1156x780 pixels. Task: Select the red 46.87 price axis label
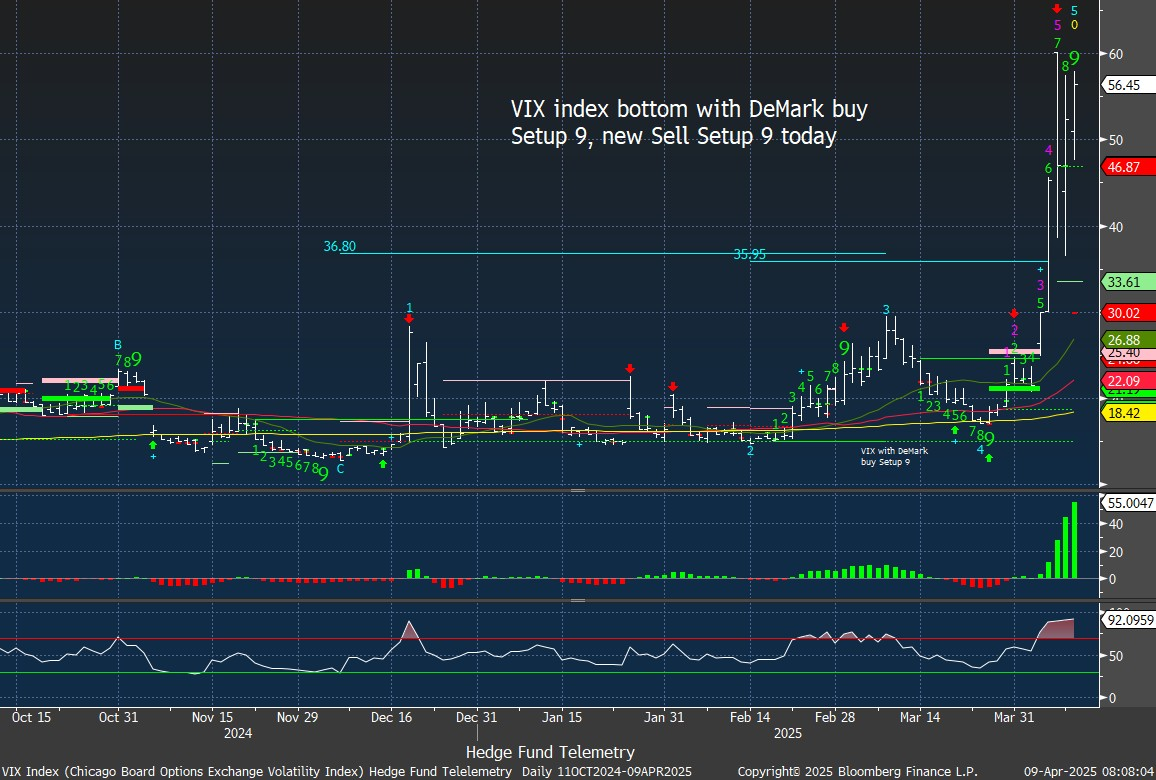1124,167
